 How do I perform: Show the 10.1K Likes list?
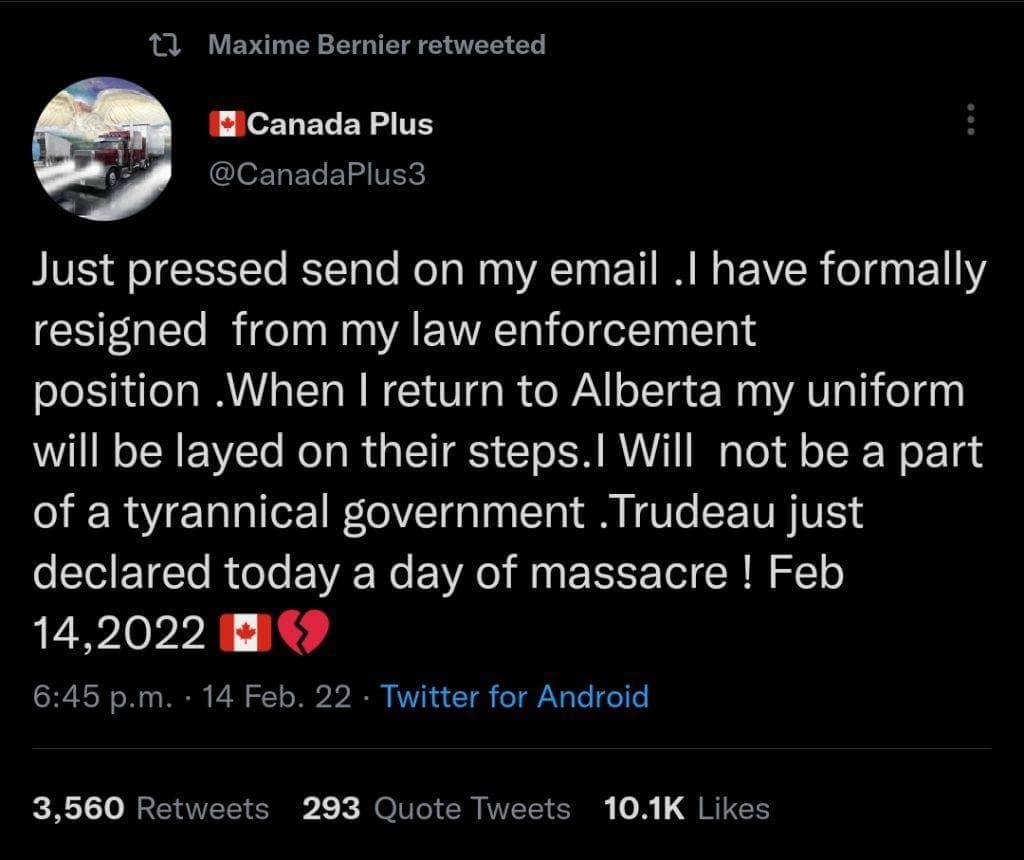(687, 808)
